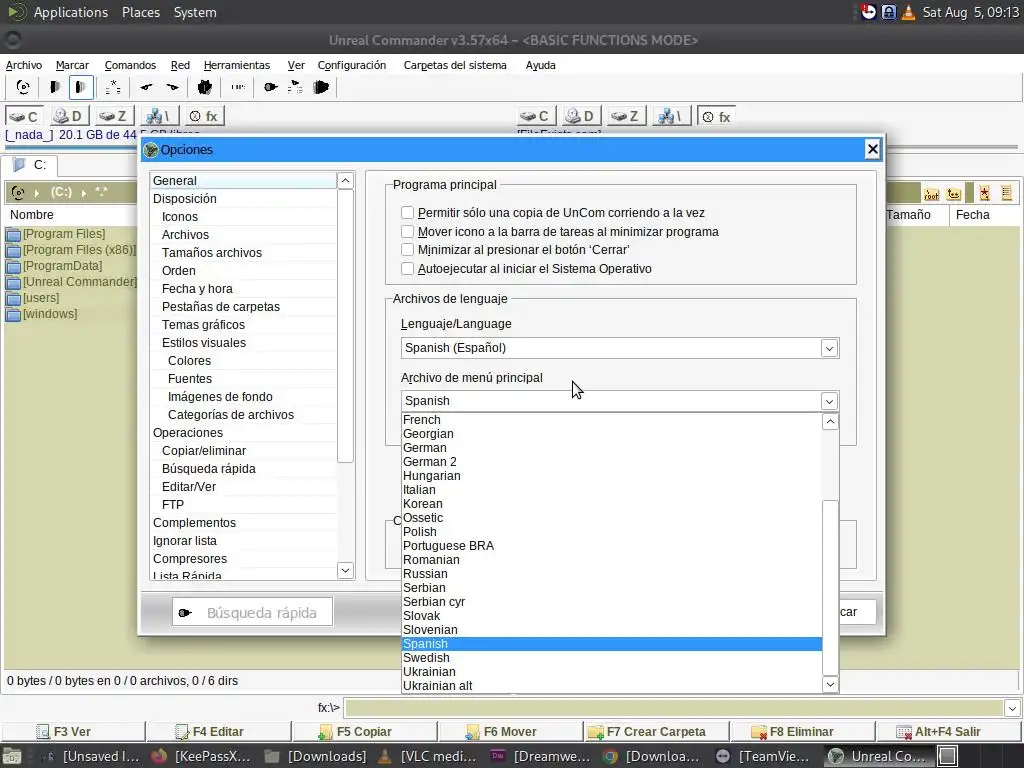Viewport: 1024px width, 768px height.
Task: Open Carpetas del sistema menu
Action: click(x=455, y=65)
